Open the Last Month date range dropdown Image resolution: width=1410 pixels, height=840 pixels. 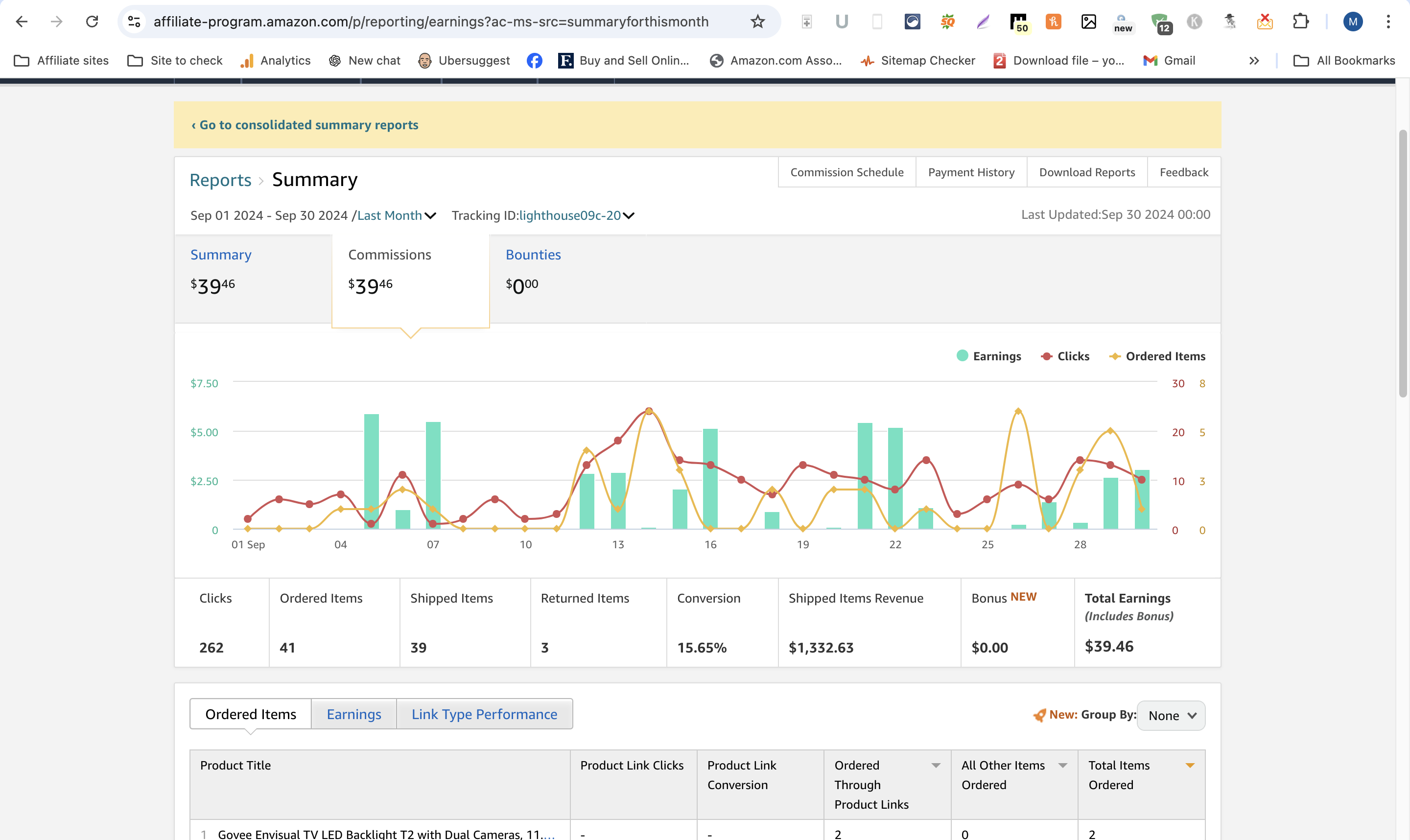pos(397,216)
